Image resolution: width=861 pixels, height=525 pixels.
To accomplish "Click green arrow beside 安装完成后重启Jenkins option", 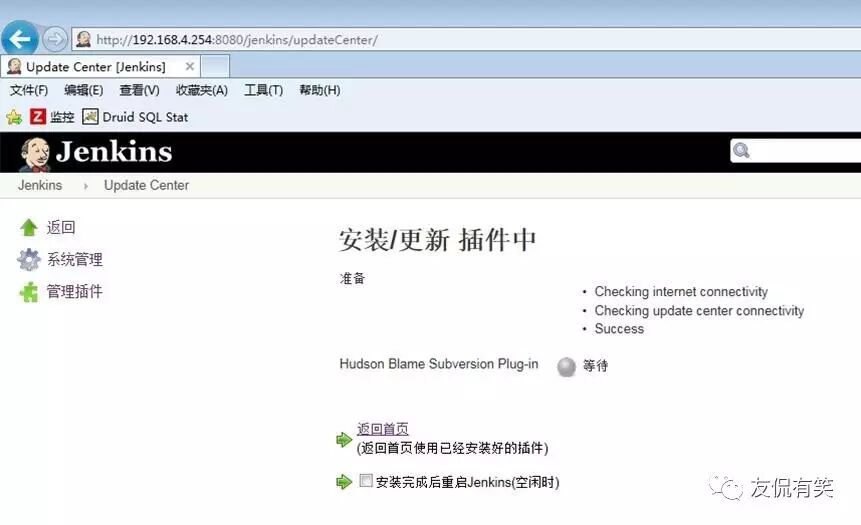I will [x=344, y=482].
